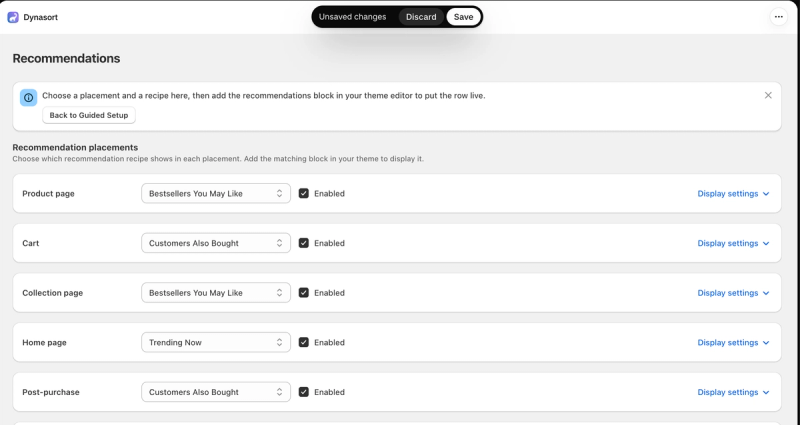Open Home page Trending Now dropdown

tap(216, 342)
